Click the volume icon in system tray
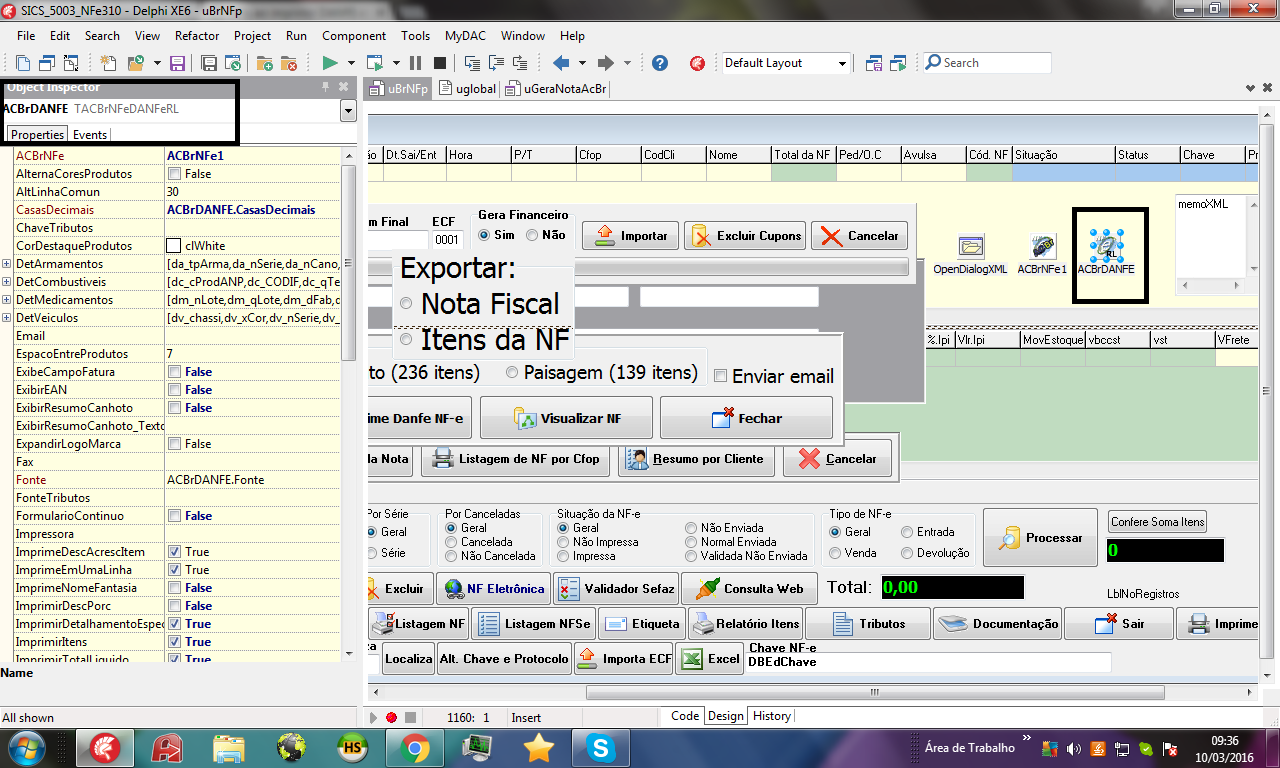The height and width of the screenshot is (768, 1280). click(1074, 748)
